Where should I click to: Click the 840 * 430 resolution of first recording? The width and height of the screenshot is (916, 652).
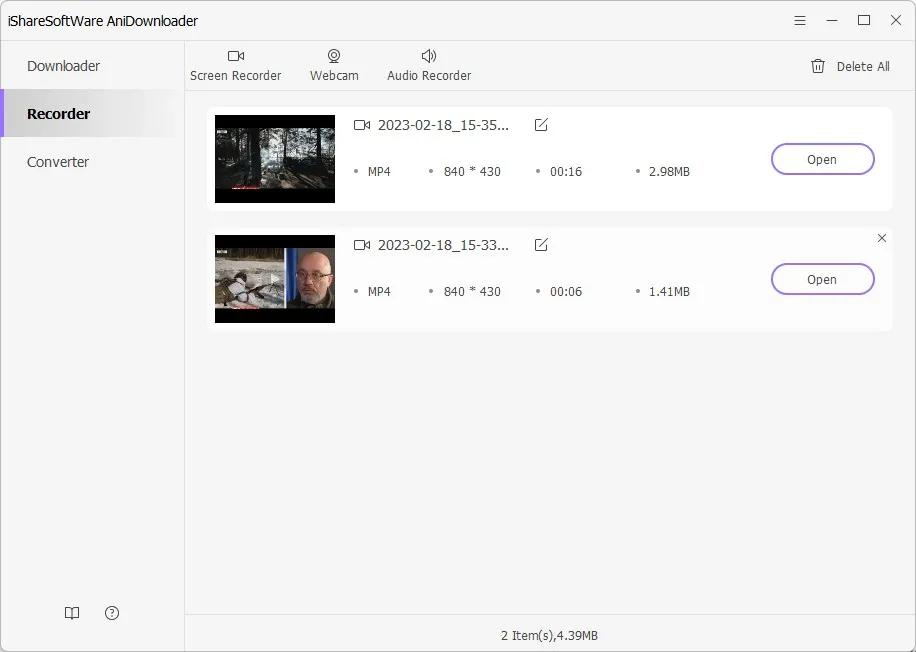[x=472, y=172]
